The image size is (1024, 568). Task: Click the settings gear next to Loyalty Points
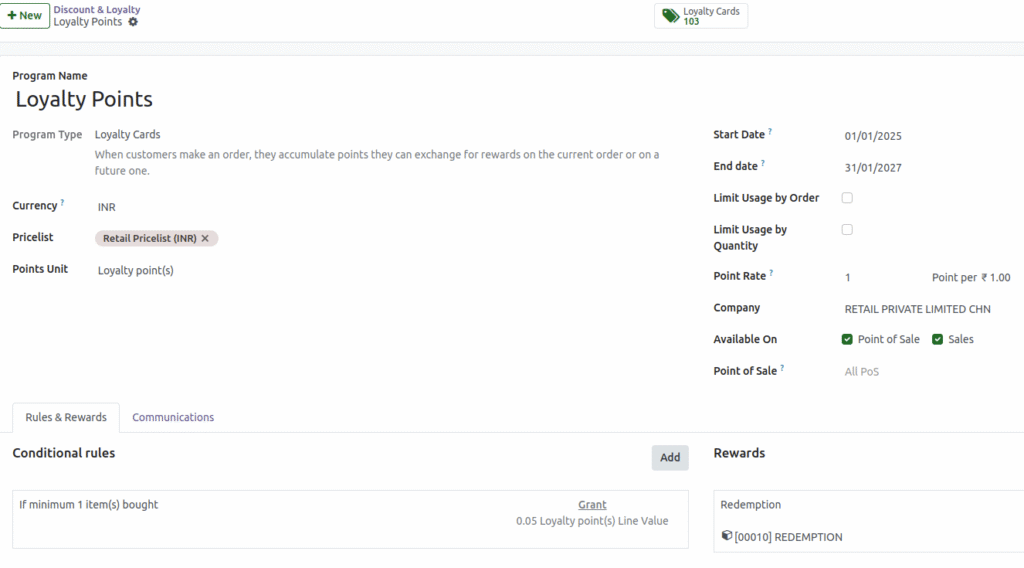[133, 22]
